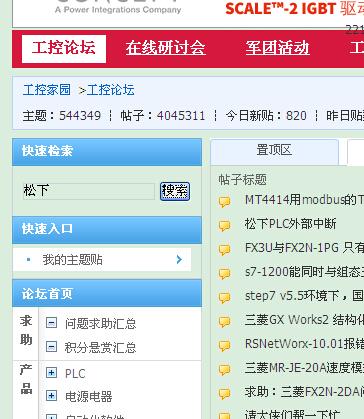Click the 工控论坛 breadcrumb link

pyautogui.click(x=111, y=90)
